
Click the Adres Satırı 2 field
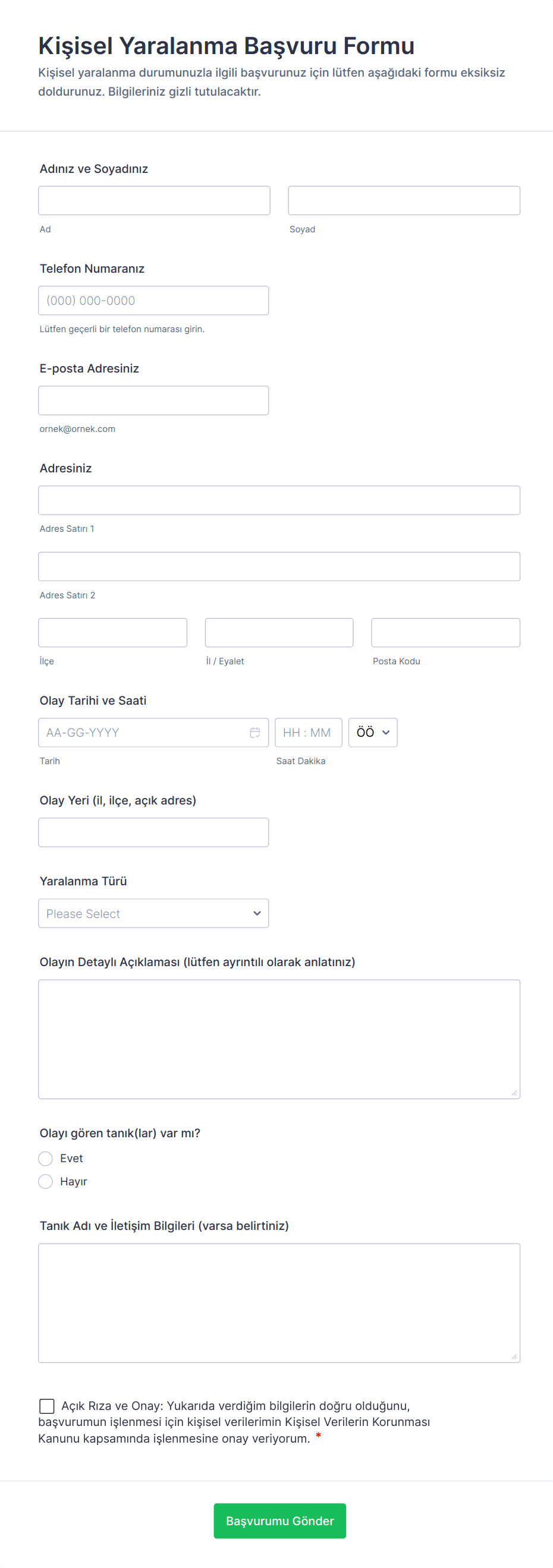(x=279, y=566)
